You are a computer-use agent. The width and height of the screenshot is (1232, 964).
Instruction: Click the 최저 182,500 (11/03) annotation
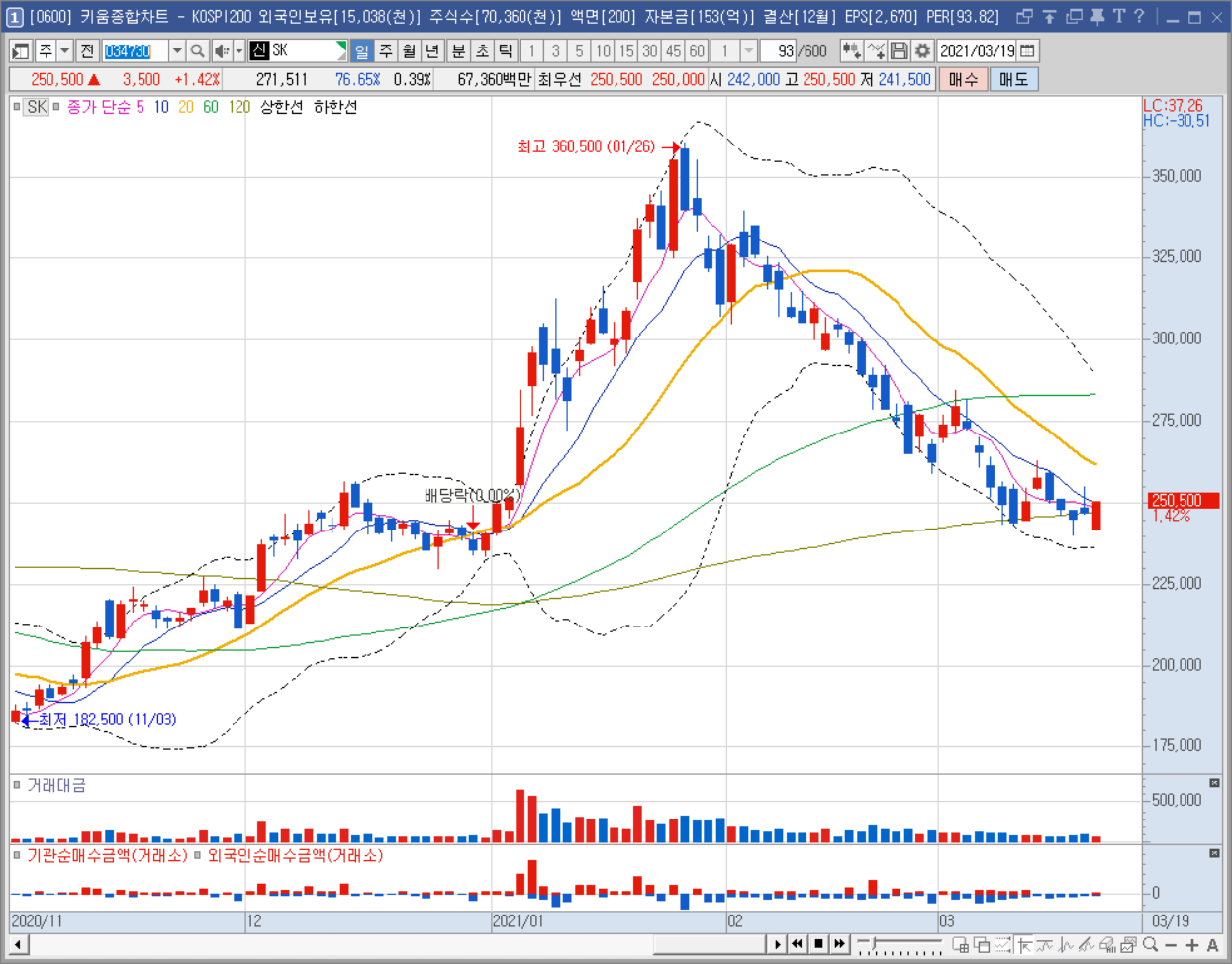tap(107, 720)
